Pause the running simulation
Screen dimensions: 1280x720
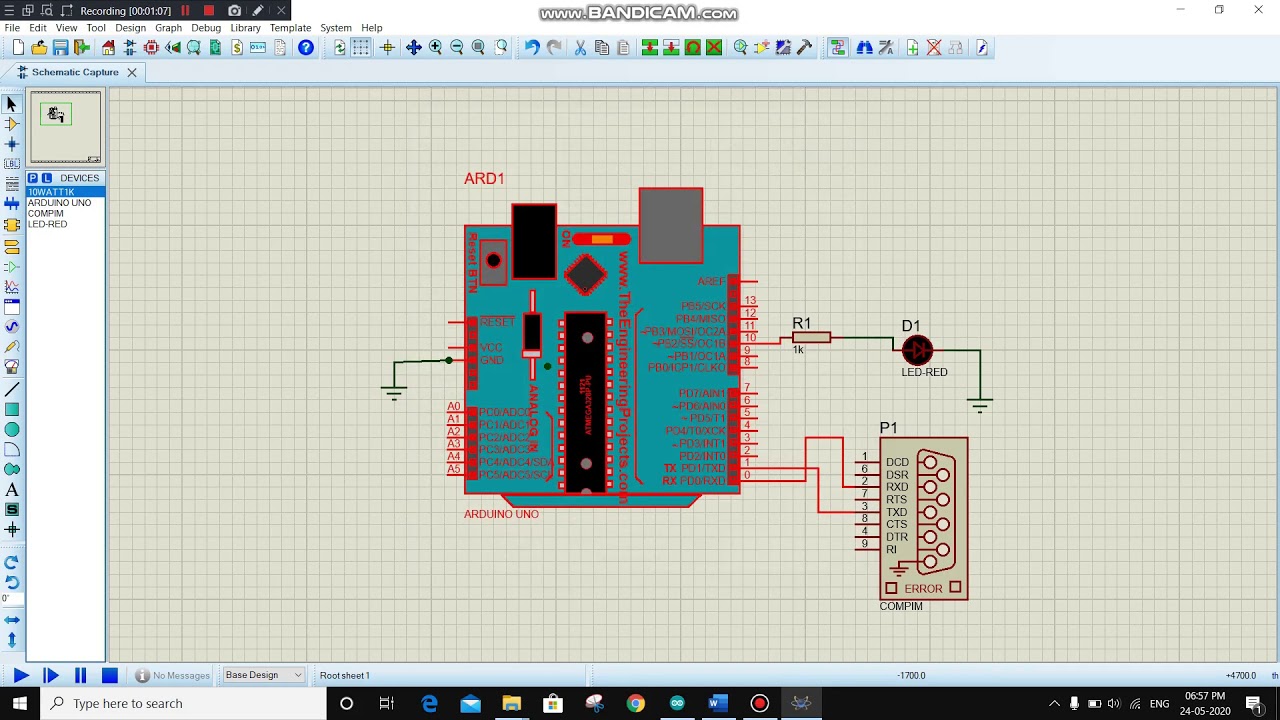tap(81, 676)
